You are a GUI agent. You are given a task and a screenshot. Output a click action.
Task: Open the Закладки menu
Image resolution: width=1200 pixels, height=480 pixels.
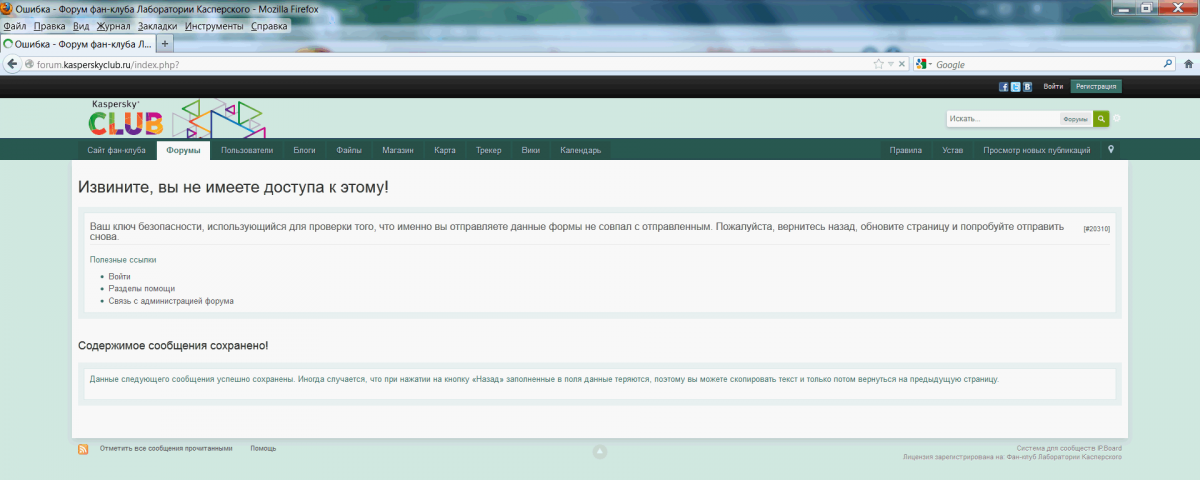coord(158,26)
